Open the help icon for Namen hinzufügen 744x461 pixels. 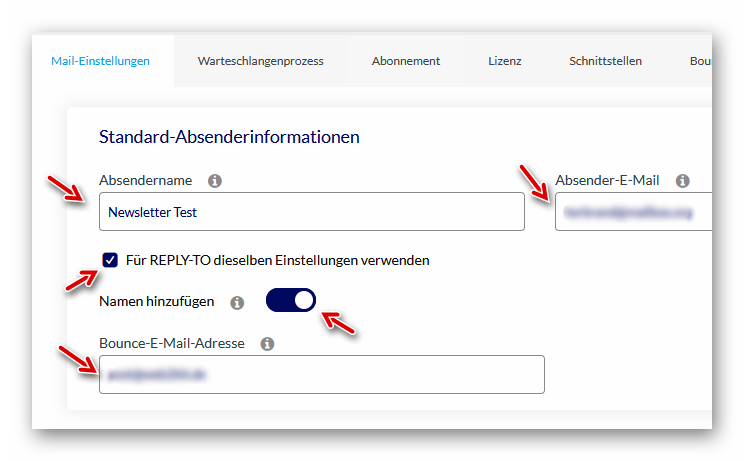[237, 302]
